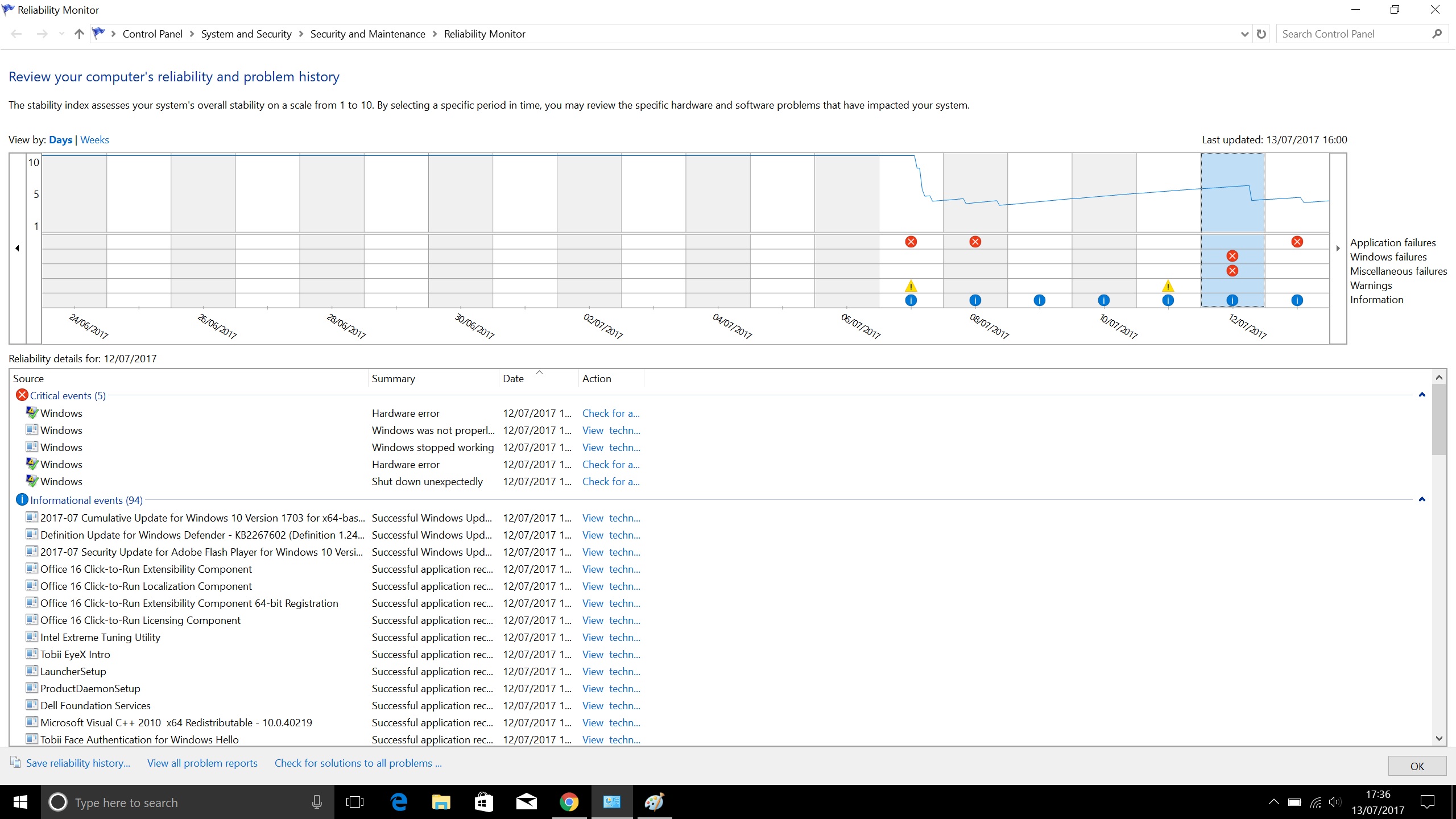1456x819 pixels.
Task: Expand chevron after Control Panel breadcrumb
Action: 192,34
